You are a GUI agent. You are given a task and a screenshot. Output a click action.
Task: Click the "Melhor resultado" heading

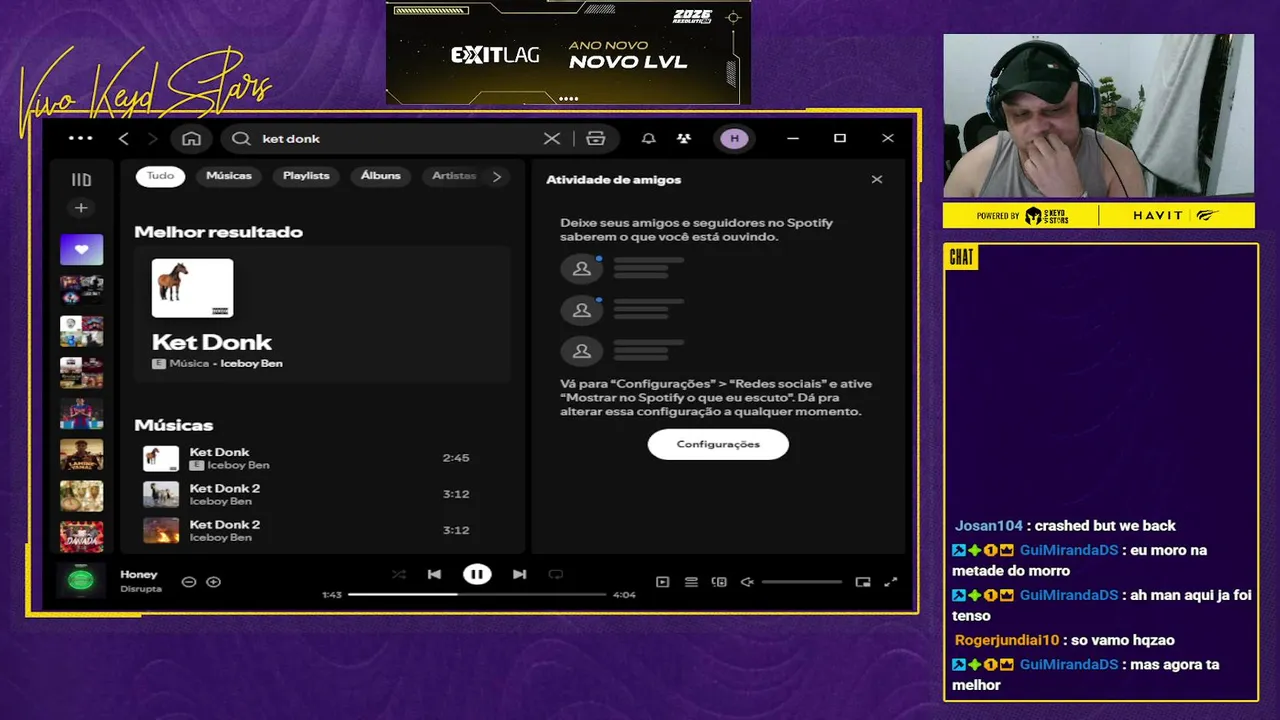[218, 232]
